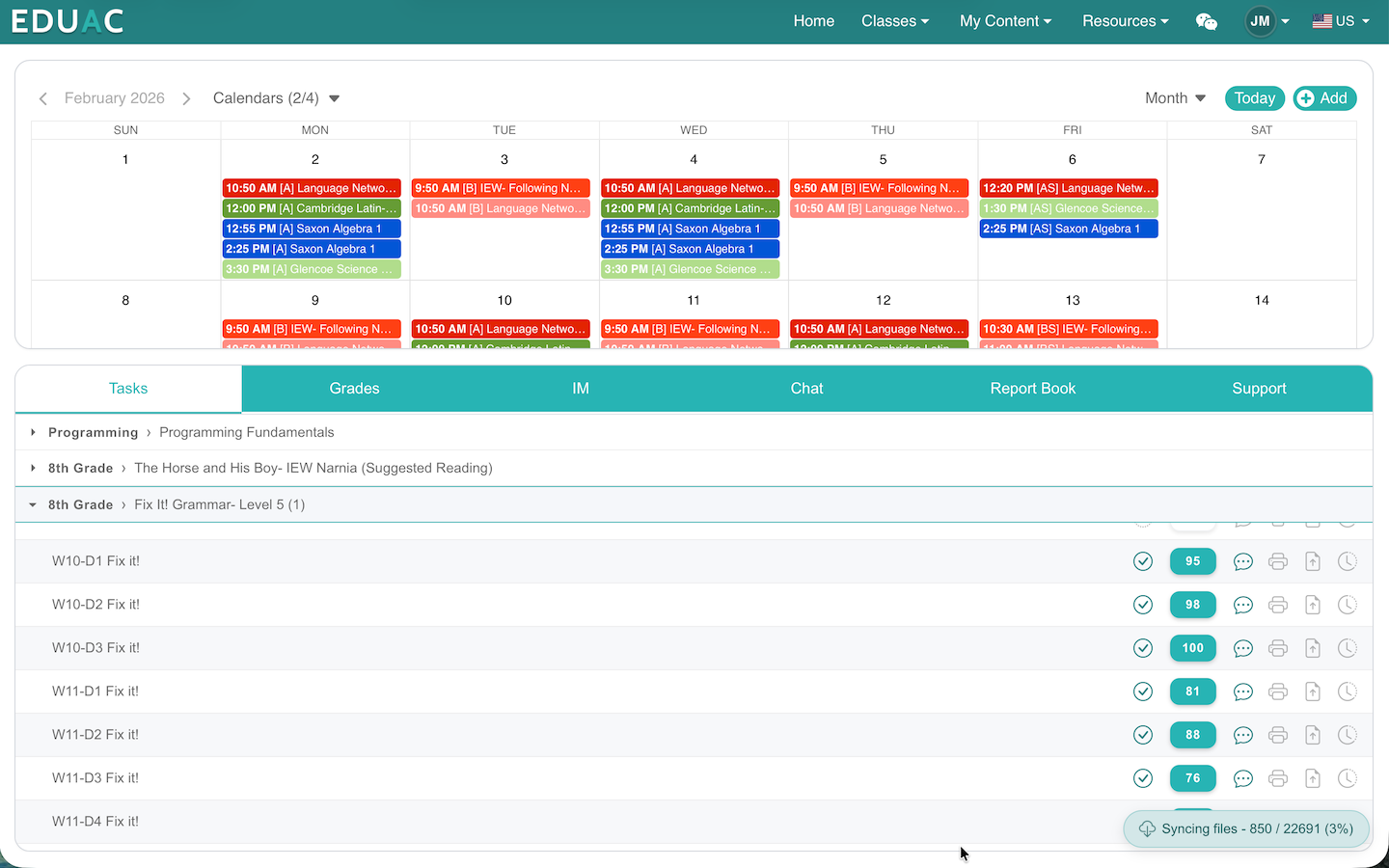Go to Home in top navigation
Screen dimensions: 1389x868
pos(814,21)
